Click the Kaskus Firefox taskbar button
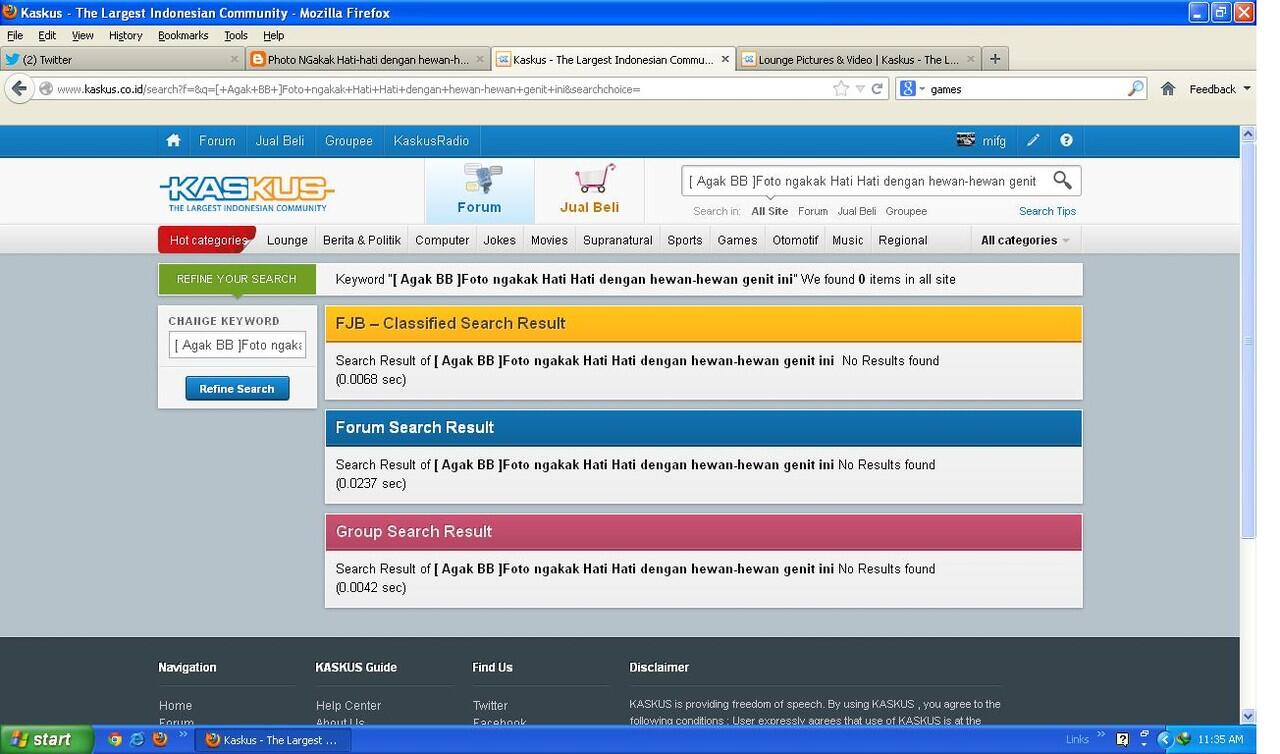 point(275,740)
